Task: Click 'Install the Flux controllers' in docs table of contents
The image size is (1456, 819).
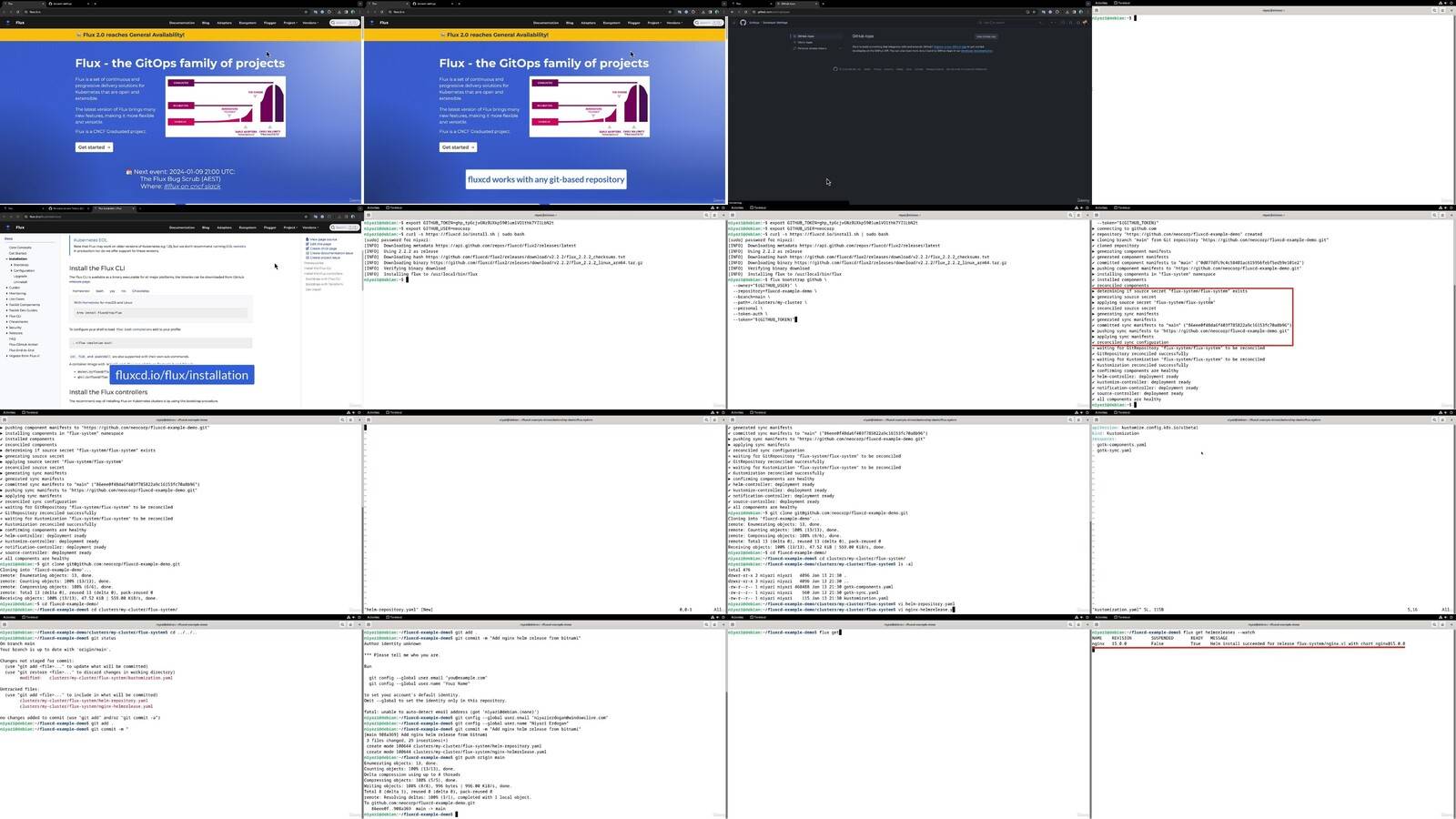Action: [x=323, y=273]
